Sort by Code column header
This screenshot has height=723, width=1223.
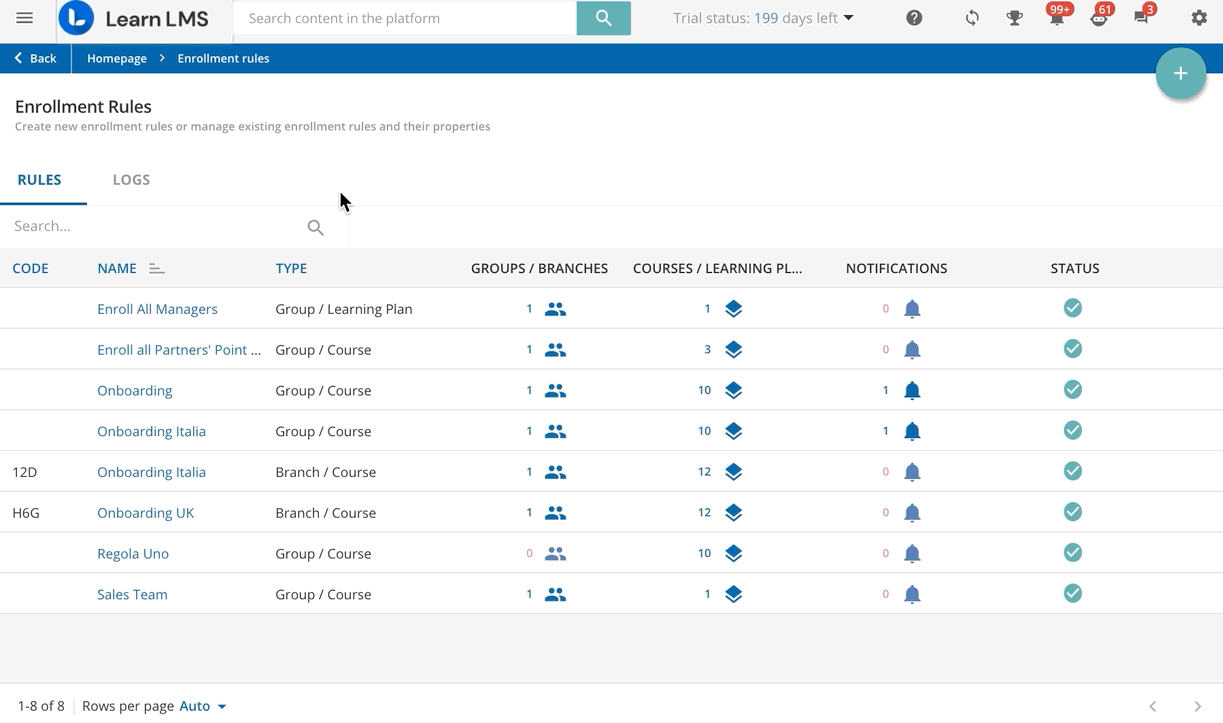click(30, 268)
